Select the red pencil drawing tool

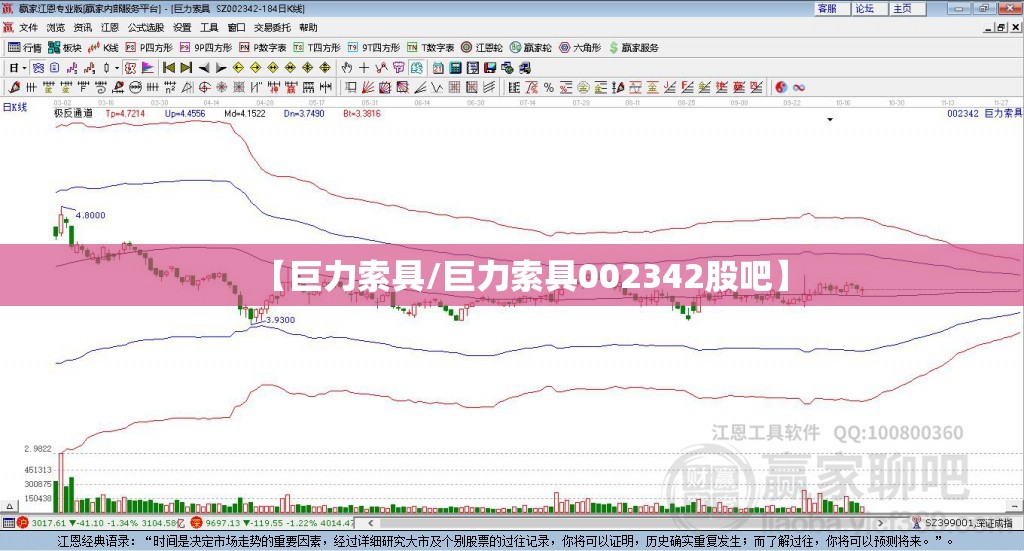point(14,87)
